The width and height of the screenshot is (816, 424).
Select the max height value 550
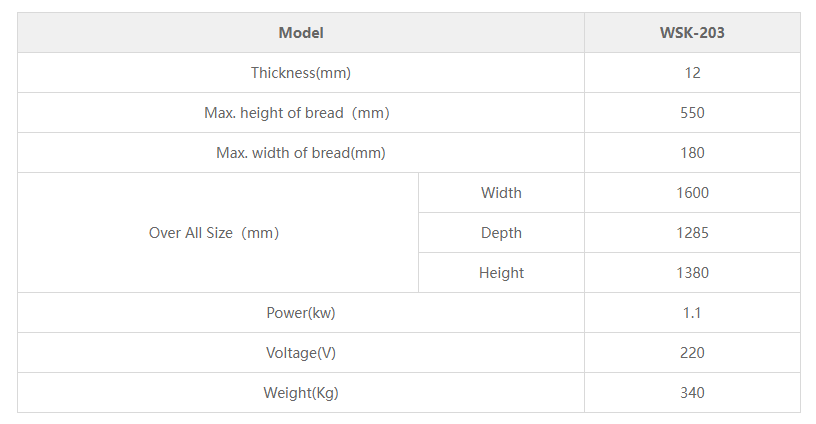pyautogui.click(x=692, y=113)
